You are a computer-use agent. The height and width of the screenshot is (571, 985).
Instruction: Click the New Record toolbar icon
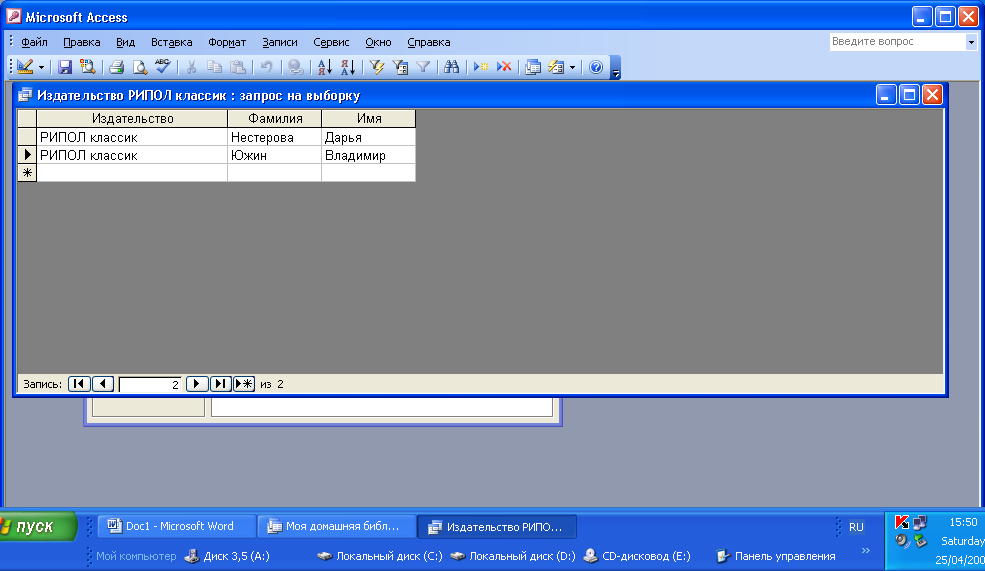tap(481, 67)
